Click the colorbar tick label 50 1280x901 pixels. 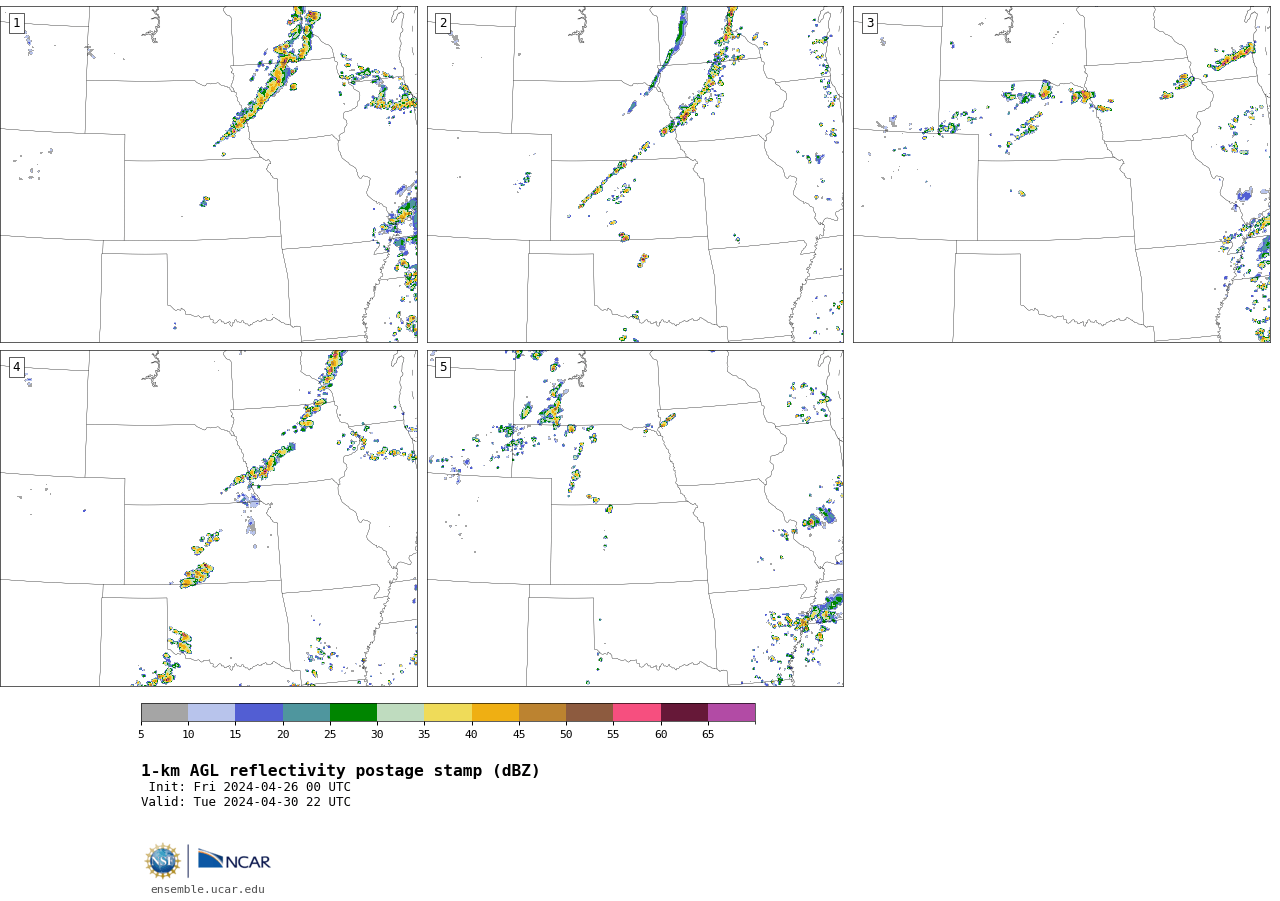[x=566, y=735]
